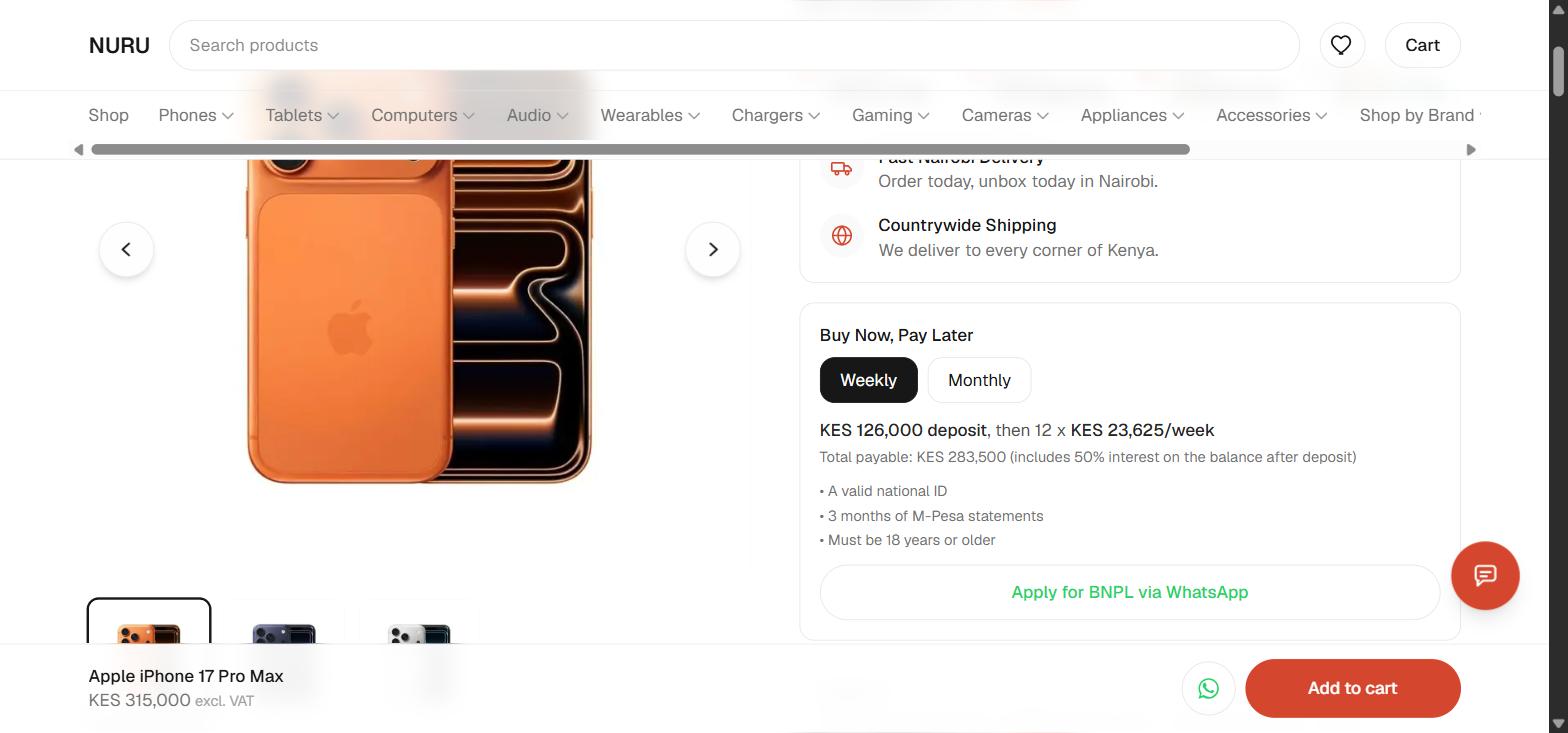1568x733 pixels.
Task: Click the We deliver to every corner text
Action: pyautogui.click(x=1018, y=250)
